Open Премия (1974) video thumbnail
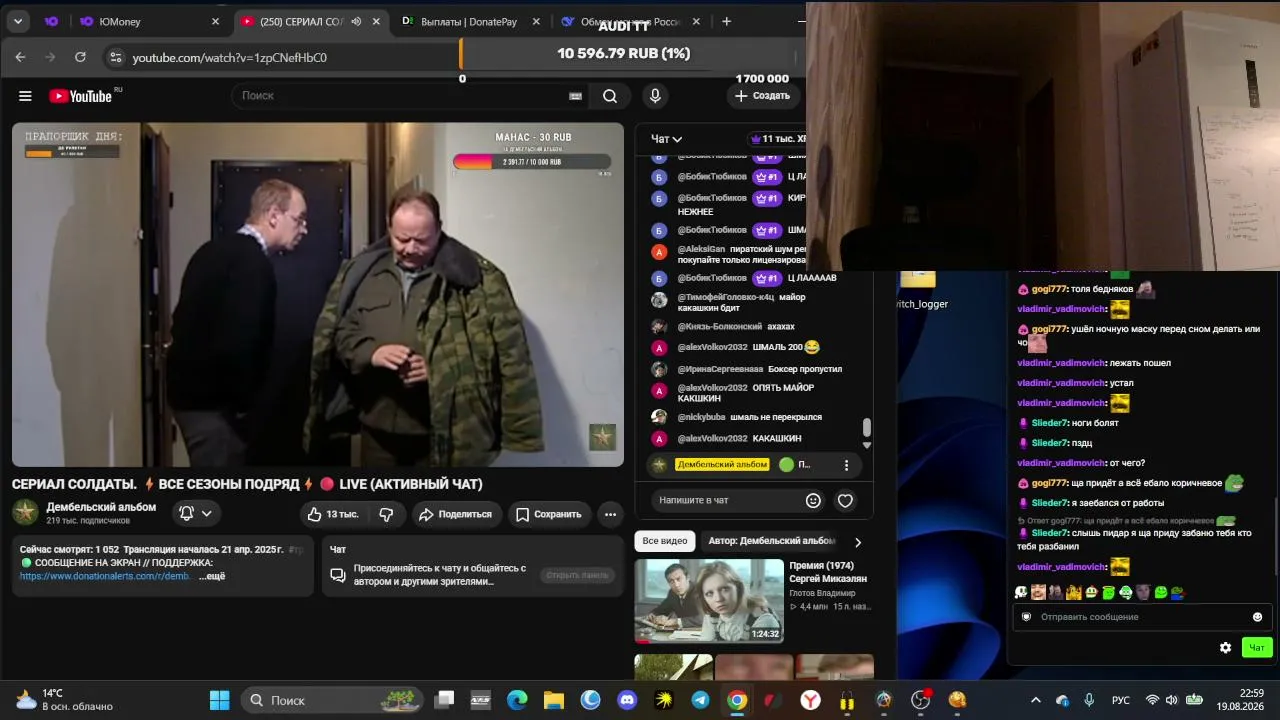Screen dimensions: 1280x720 709,600
